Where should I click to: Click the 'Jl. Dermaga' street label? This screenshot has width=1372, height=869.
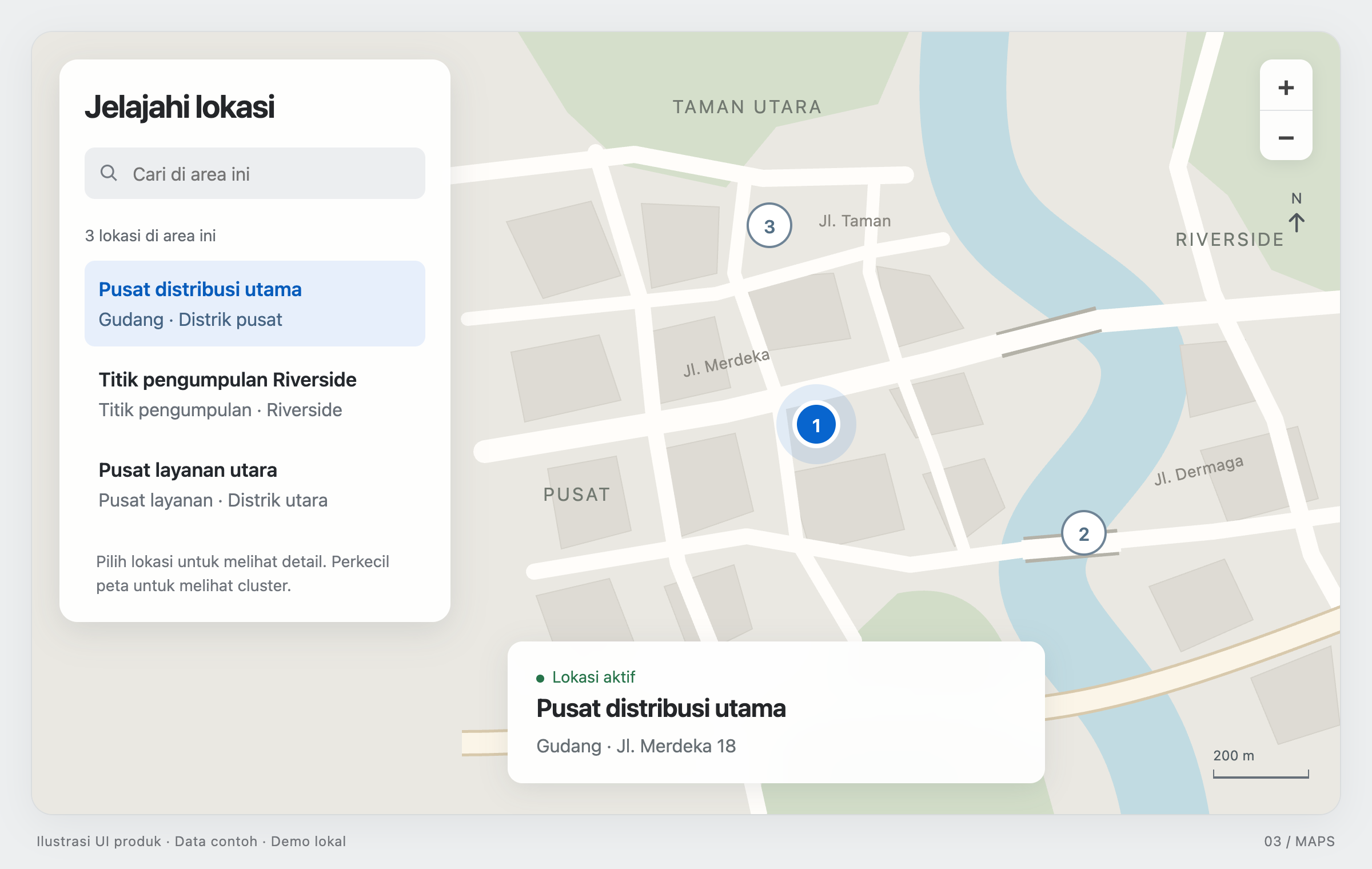click(1199, 470)
